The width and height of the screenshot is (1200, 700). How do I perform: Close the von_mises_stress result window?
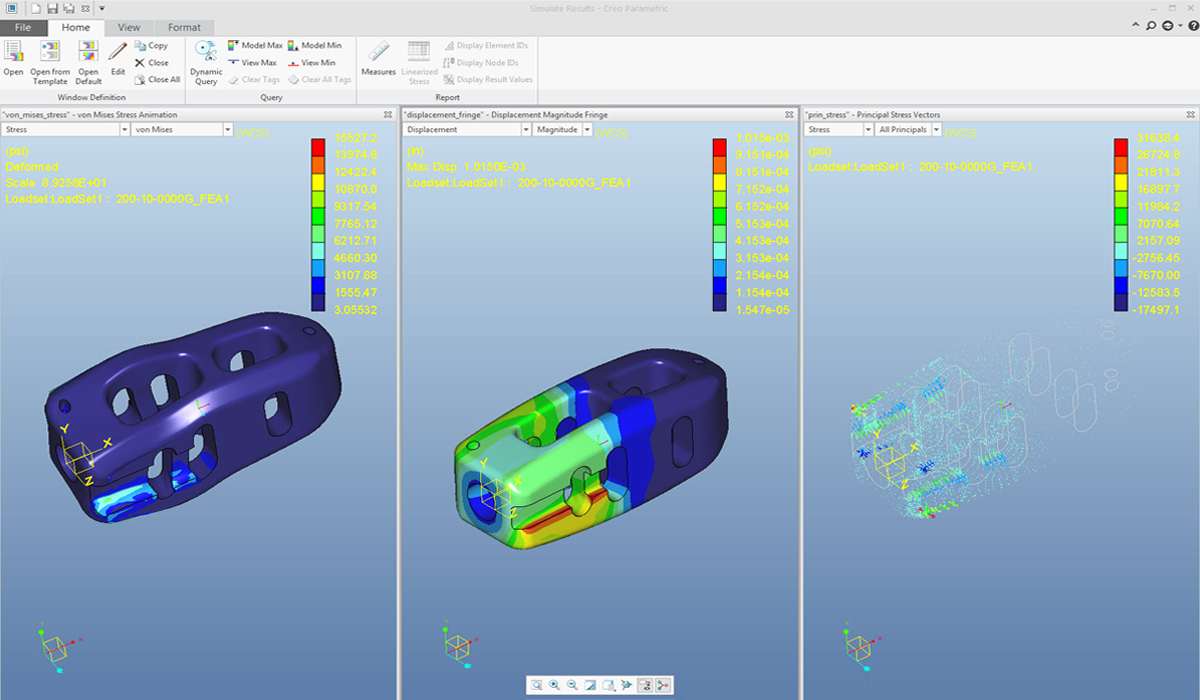click(x=387, y=115)
